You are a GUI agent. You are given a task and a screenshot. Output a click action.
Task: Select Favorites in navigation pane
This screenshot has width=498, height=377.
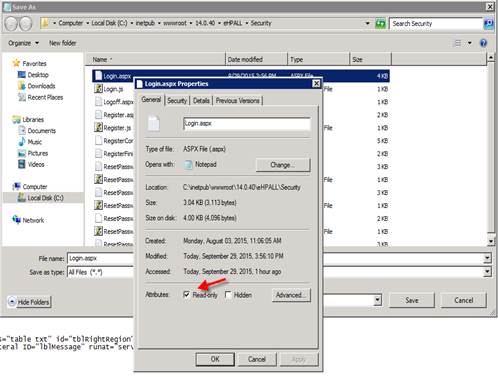tap(30, 63)
